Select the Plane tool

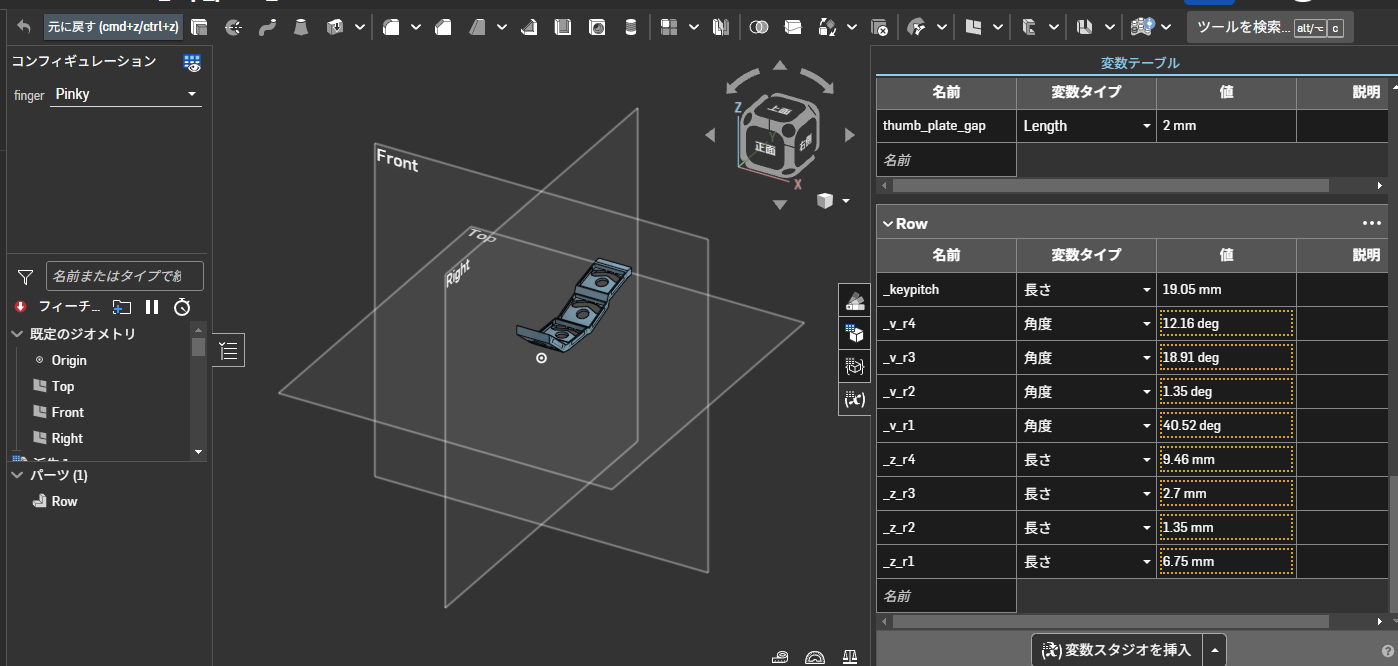point(973,27)
